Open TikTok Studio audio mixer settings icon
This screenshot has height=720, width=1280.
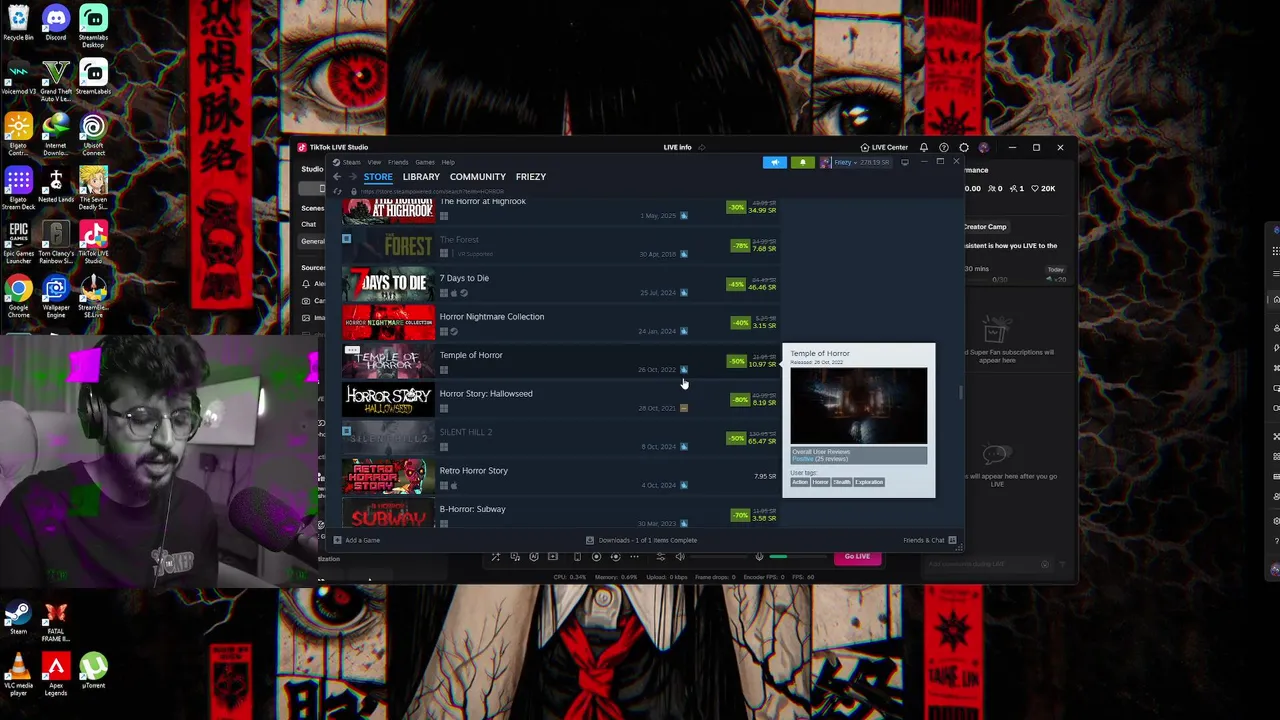[x=660, y=557]
